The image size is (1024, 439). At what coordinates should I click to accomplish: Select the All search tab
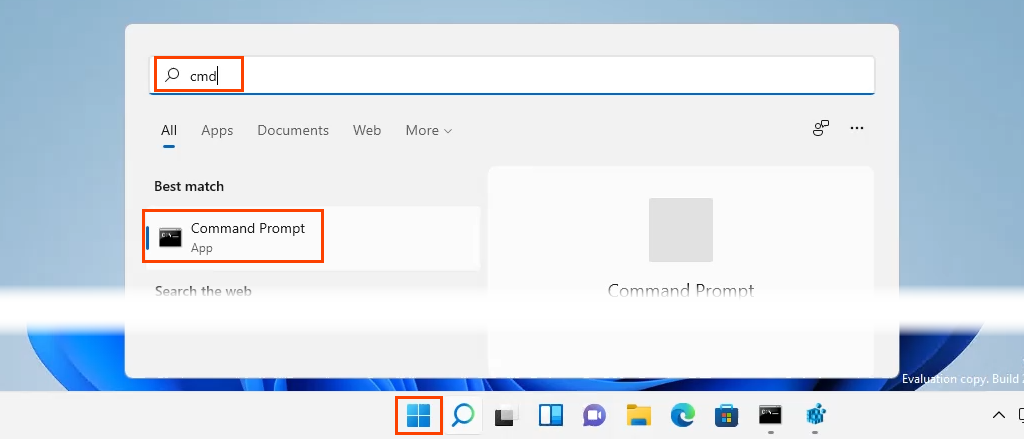pos(169,131)
